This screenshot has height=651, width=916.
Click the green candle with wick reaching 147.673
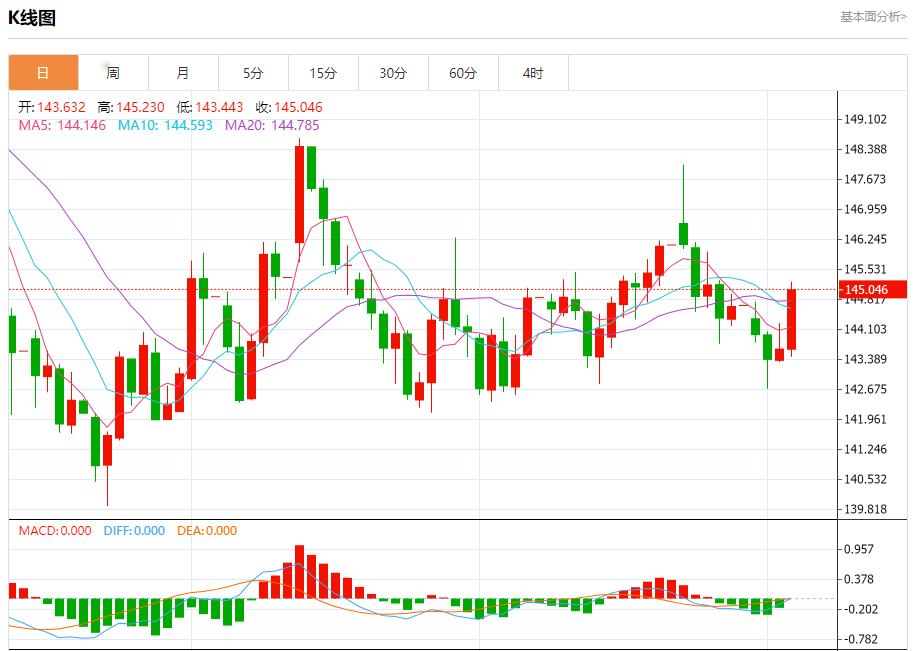click(x=683, y=234)
